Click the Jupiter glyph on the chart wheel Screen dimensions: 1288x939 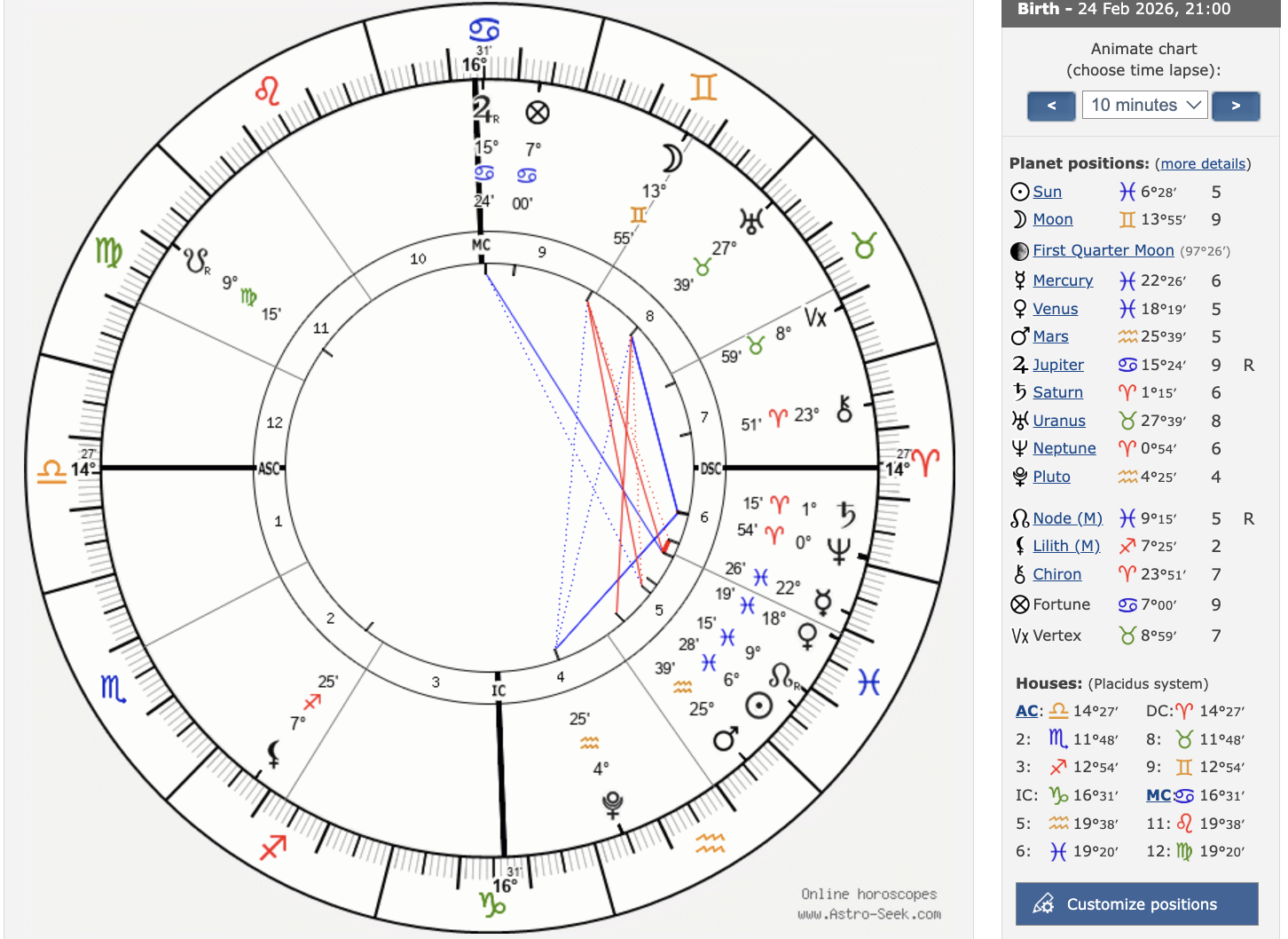click(x=483, y=110)
